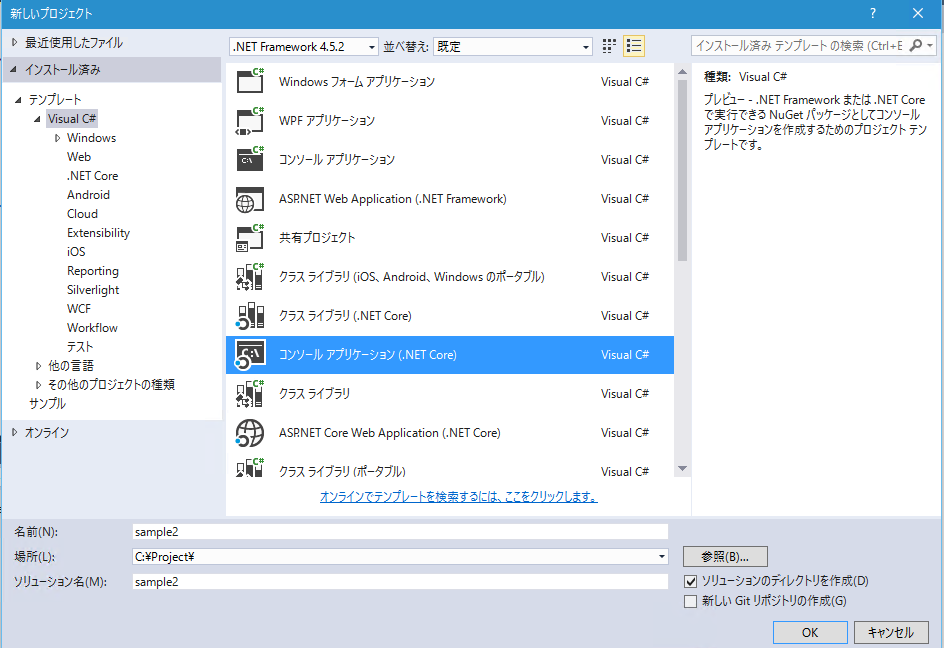
Task: Click the shared project (共有プロジェクト) icon
Action: tap(250, 238)
